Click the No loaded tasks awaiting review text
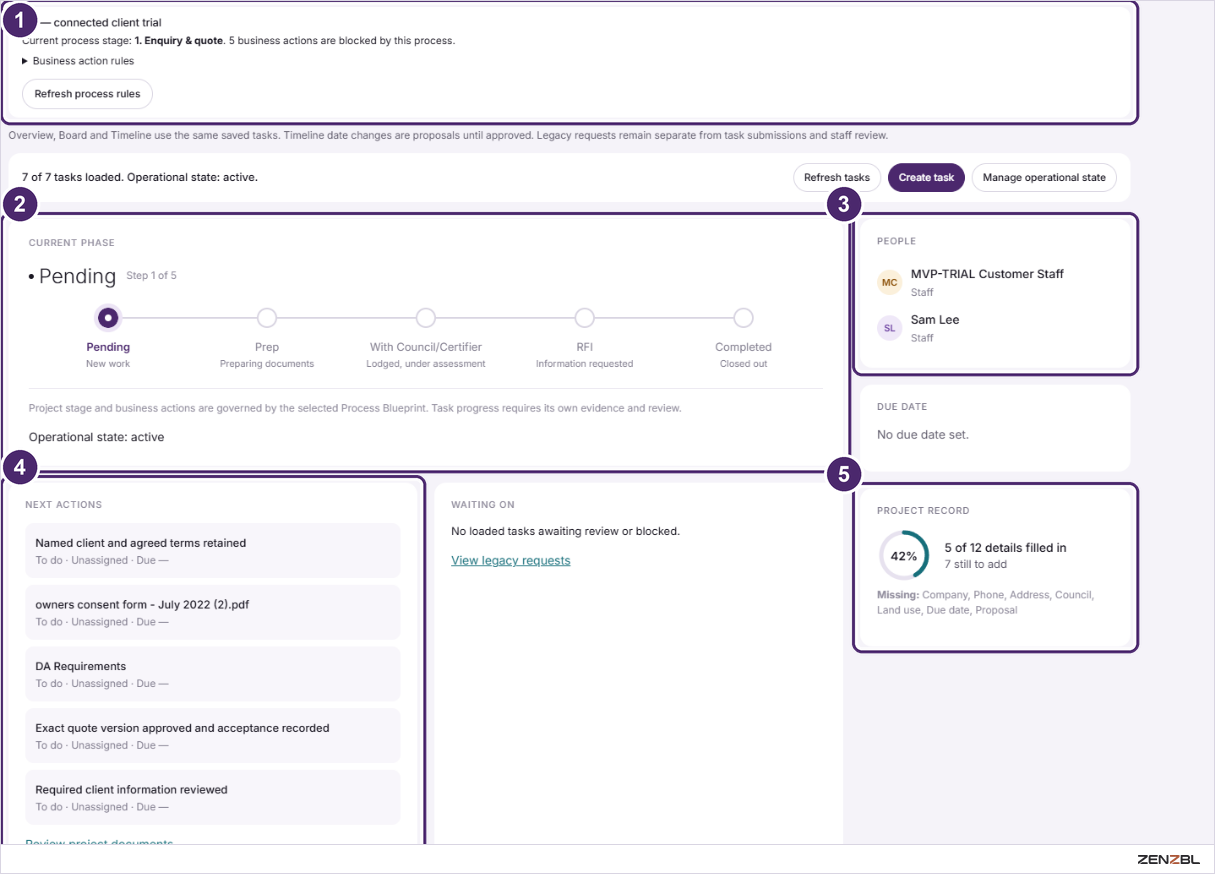The height and width of the screenshot is (874, 1215). click(x=565, y=531)
